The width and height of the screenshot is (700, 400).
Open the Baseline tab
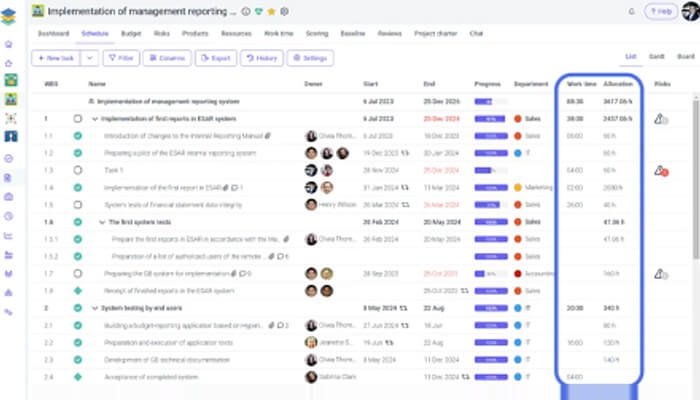(x=353, y=33)
